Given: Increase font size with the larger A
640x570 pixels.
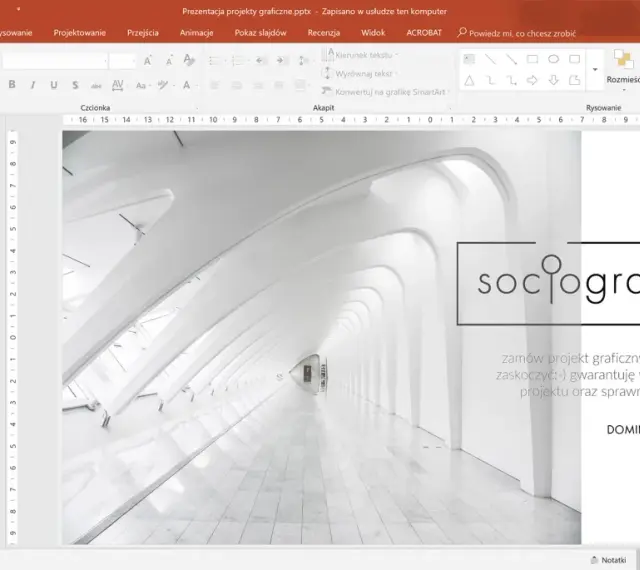Looking at the screenshot, I should click(148, 61).
